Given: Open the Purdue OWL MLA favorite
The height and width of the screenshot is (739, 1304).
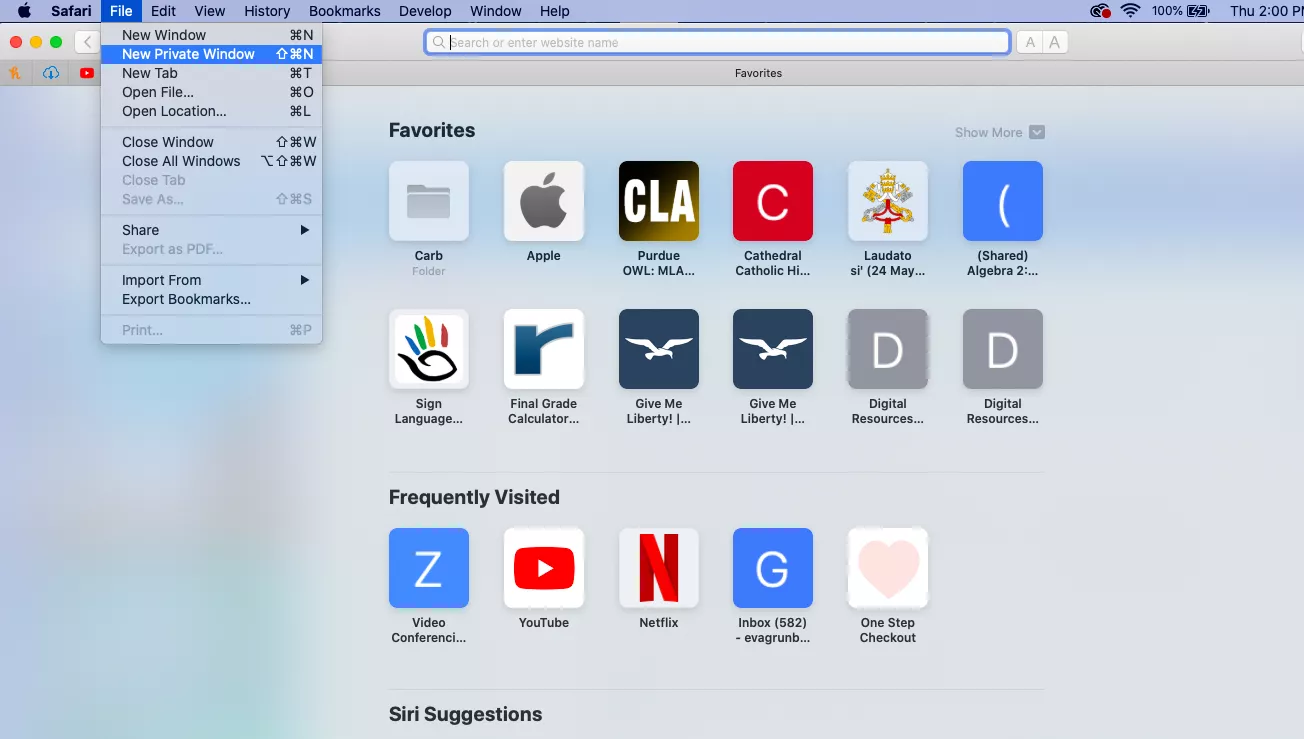Looking at the screenshot, I should coord(659,201).
